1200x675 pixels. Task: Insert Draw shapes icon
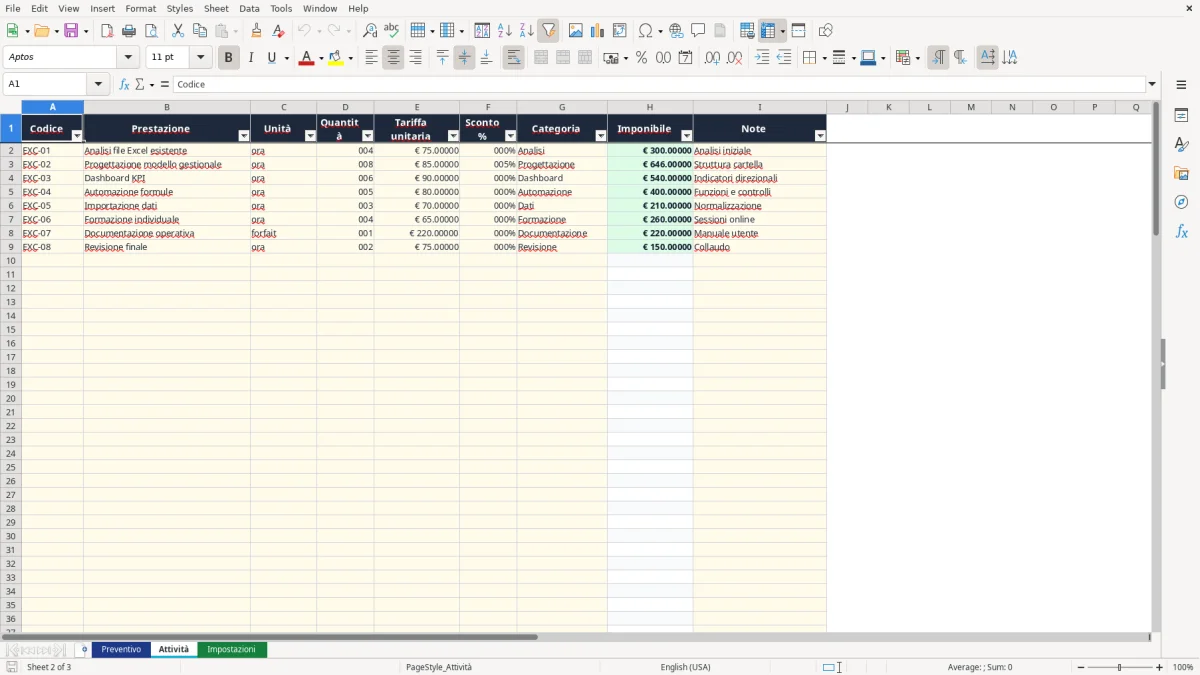825,31
